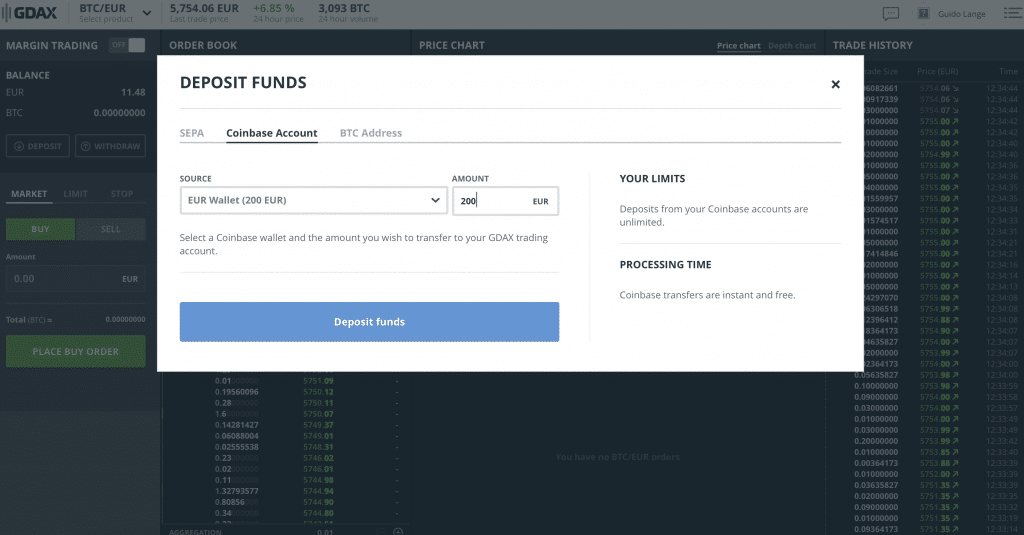Click the Deposit funds button

click(x=369, y=322)
